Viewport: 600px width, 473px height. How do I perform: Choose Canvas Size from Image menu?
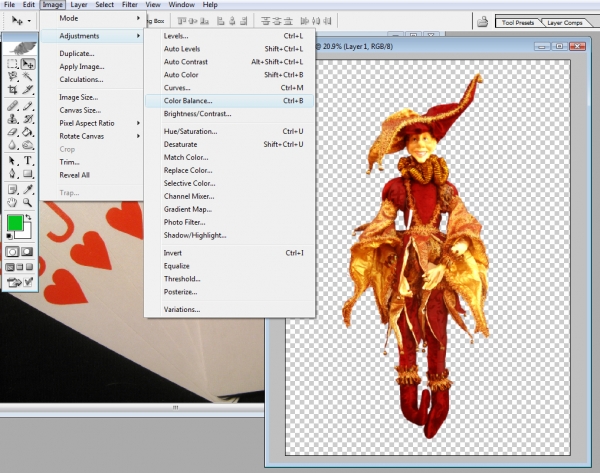(92, 110)
